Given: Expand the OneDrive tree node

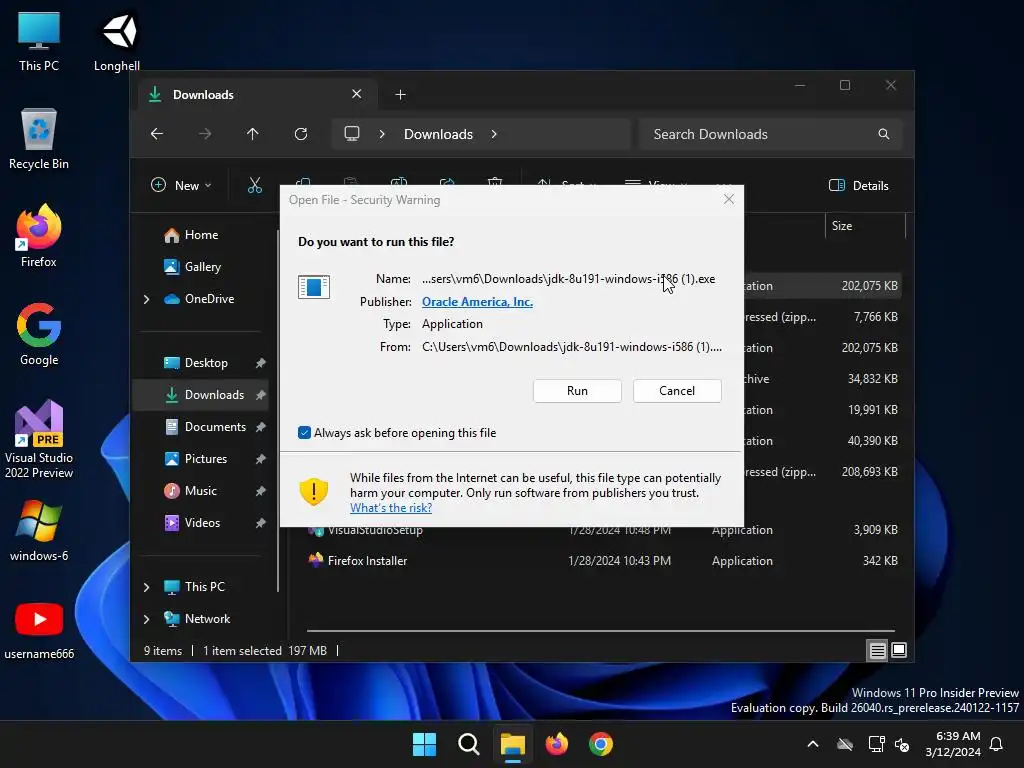Looking at the screenshot, I should click(x=146, y=299).
